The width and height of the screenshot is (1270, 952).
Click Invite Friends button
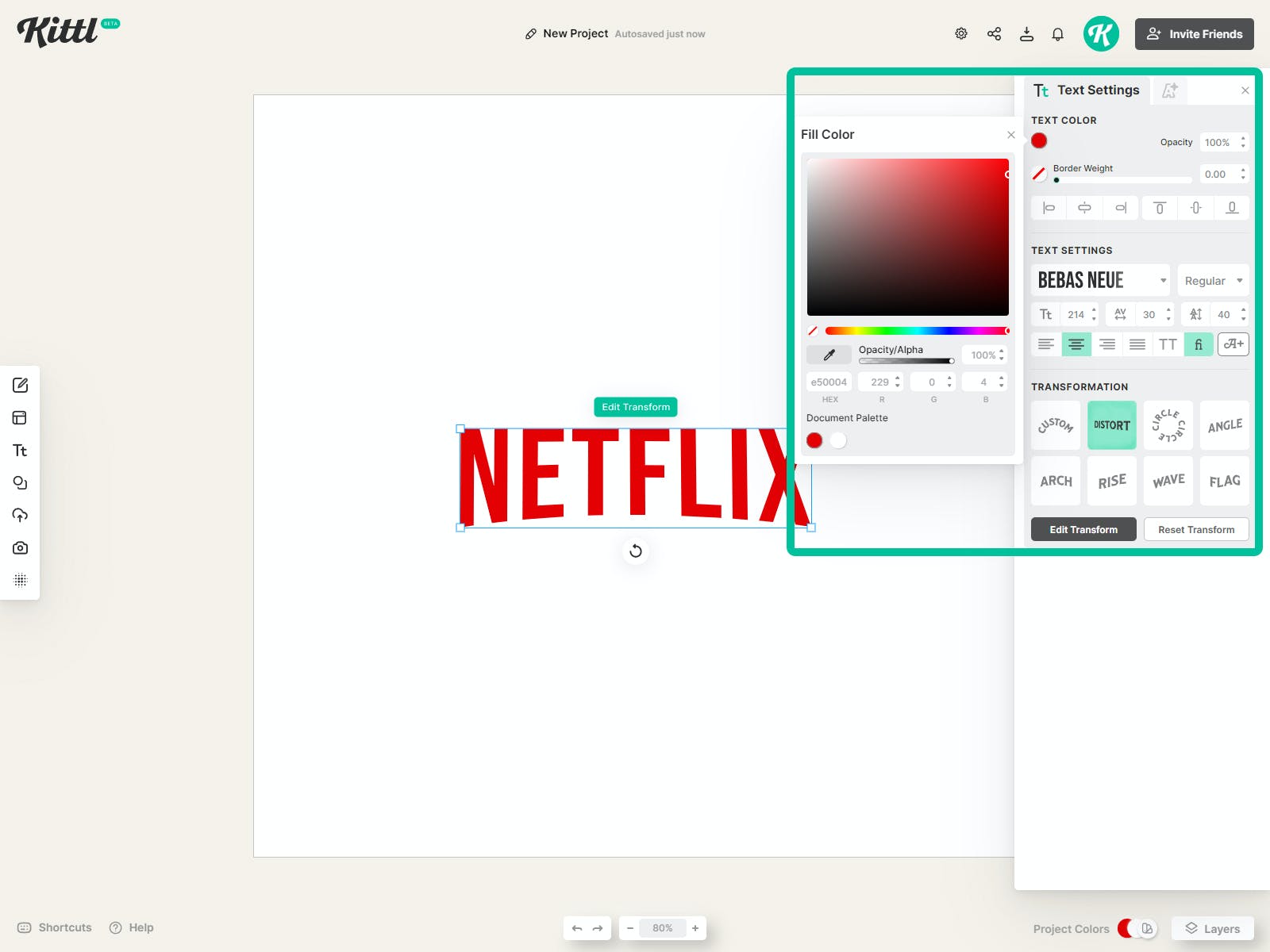click(x=1195, y=34)
